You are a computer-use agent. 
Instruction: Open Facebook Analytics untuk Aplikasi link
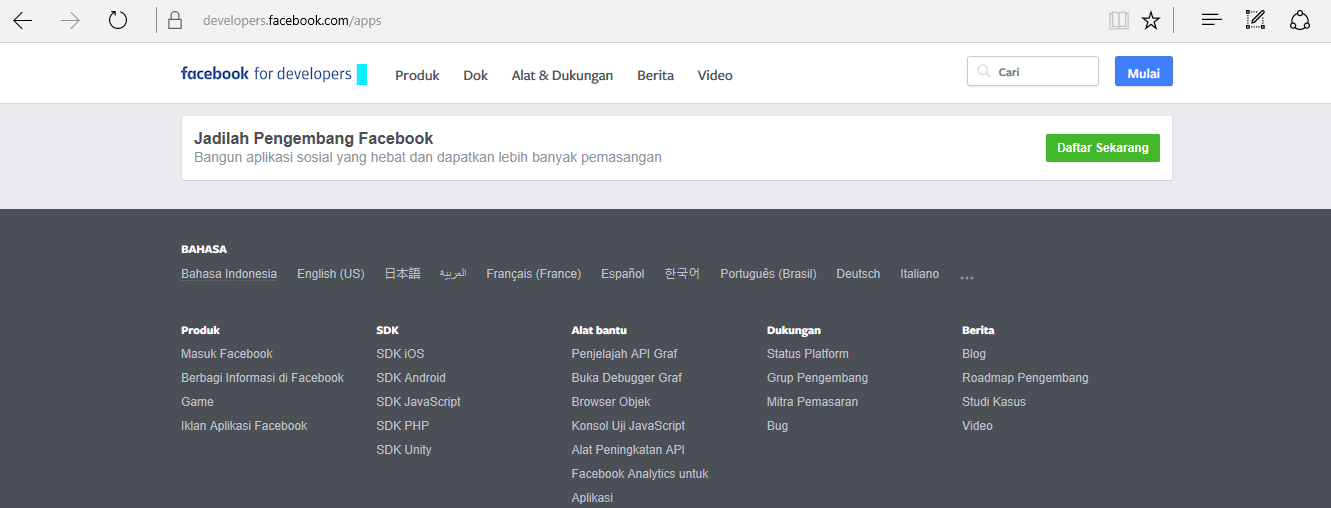[x=640, y=486]
